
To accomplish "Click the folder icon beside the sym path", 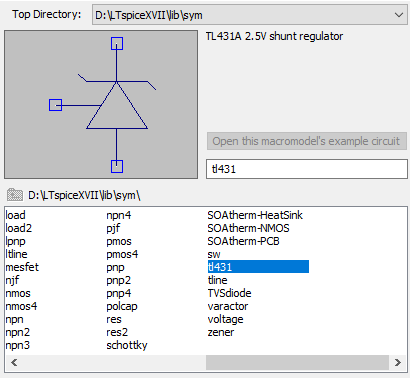I will point(15,195).
